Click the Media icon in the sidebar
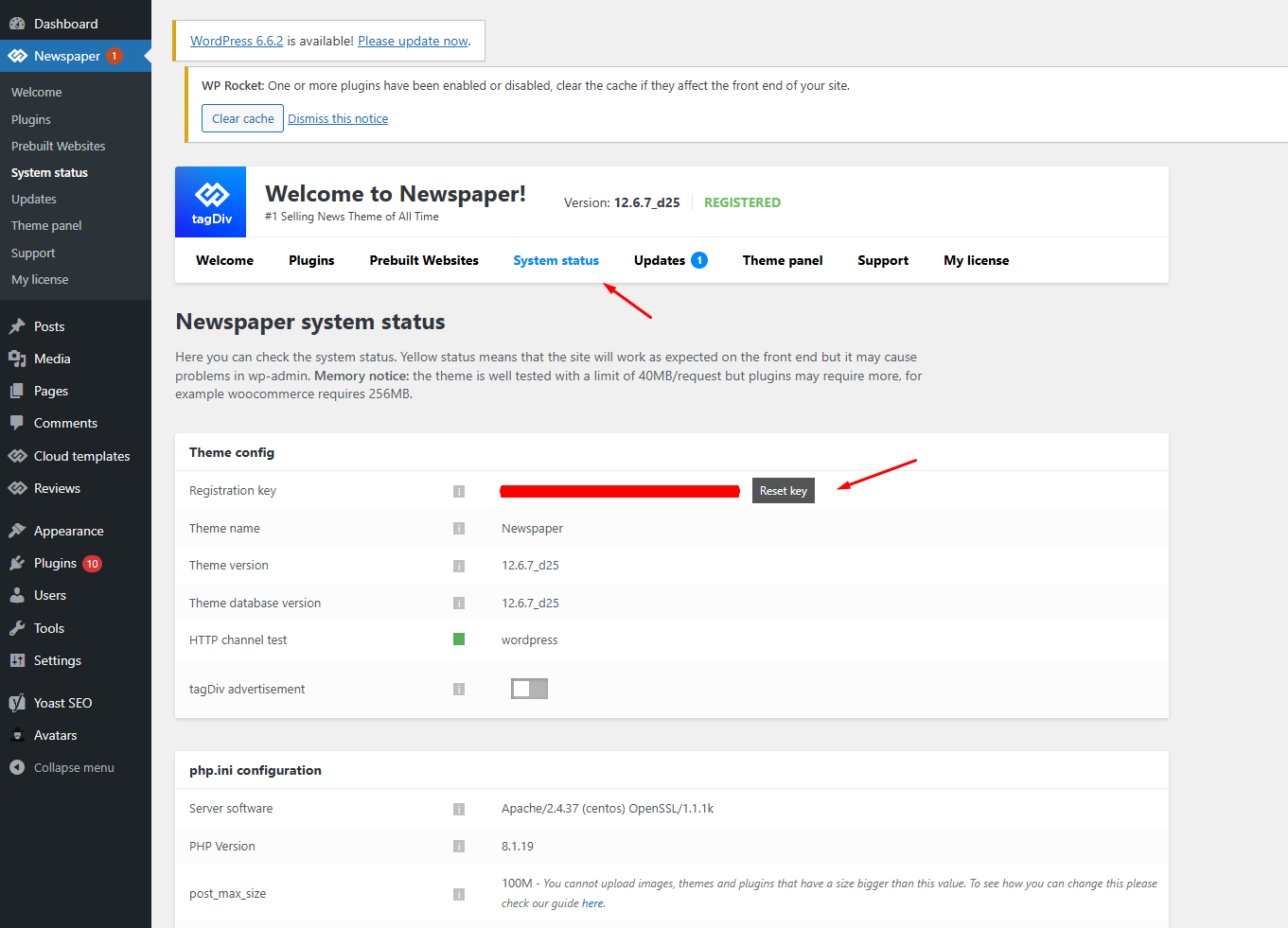 coord(17,359)
